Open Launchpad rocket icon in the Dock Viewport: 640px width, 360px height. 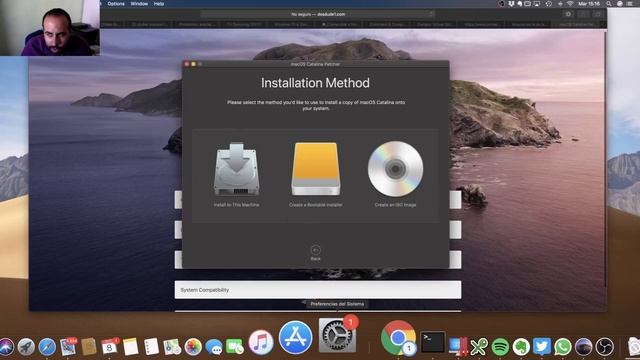(x=26, y=347)
